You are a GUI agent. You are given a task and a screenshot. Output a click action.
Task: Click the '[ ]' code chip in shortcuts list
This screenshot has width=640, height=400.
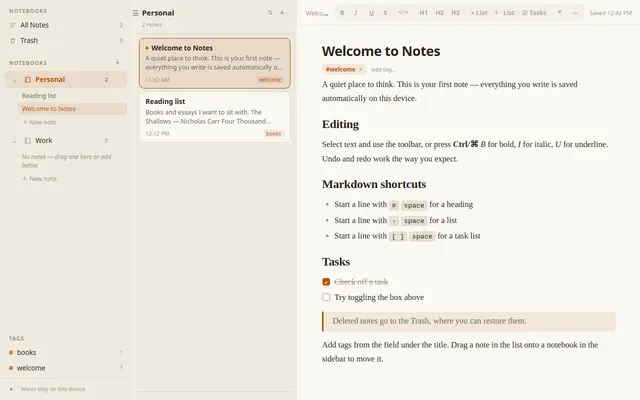[398, 236]
